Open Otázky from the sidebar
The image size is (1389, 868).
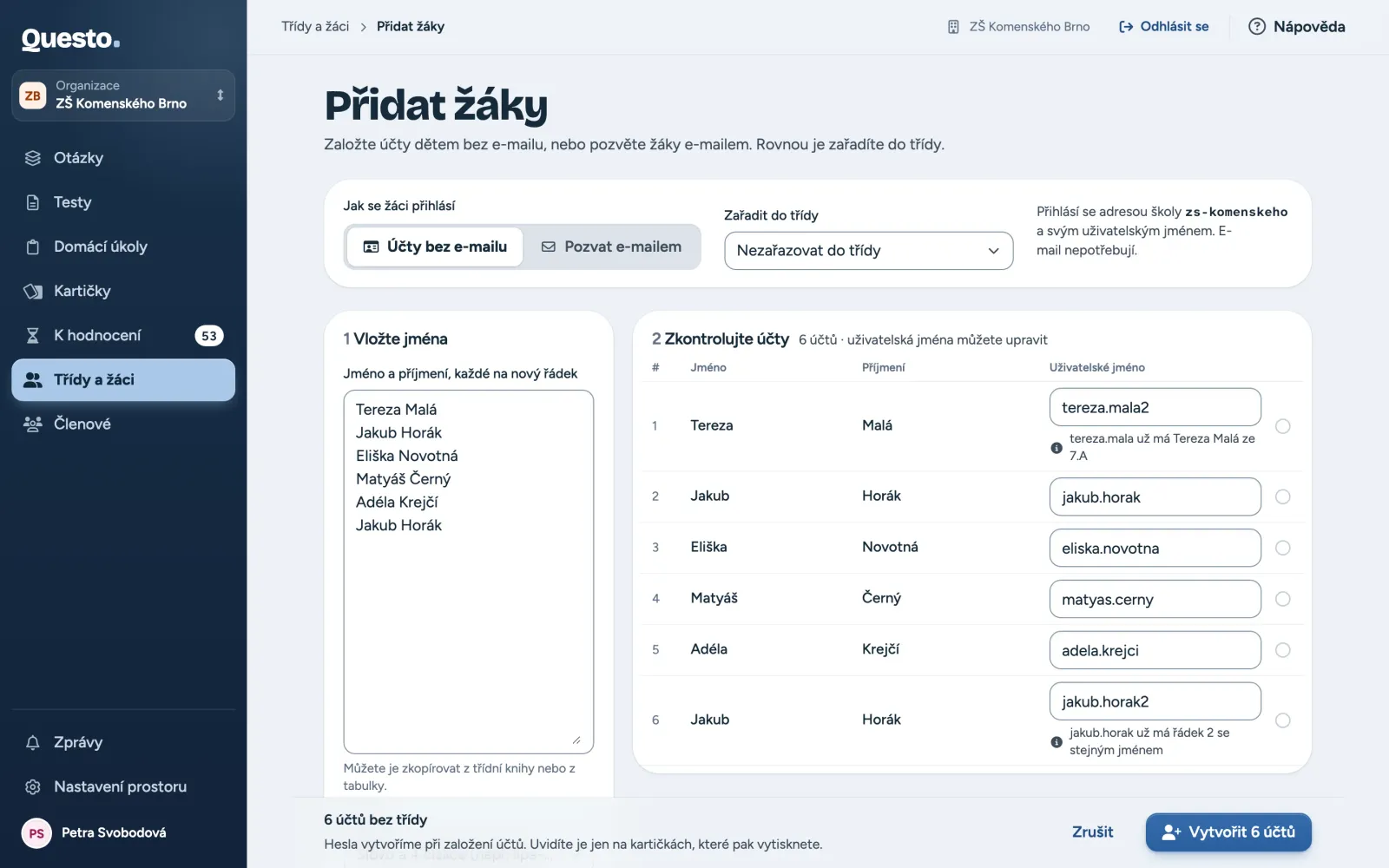click(x=123, y=158)
